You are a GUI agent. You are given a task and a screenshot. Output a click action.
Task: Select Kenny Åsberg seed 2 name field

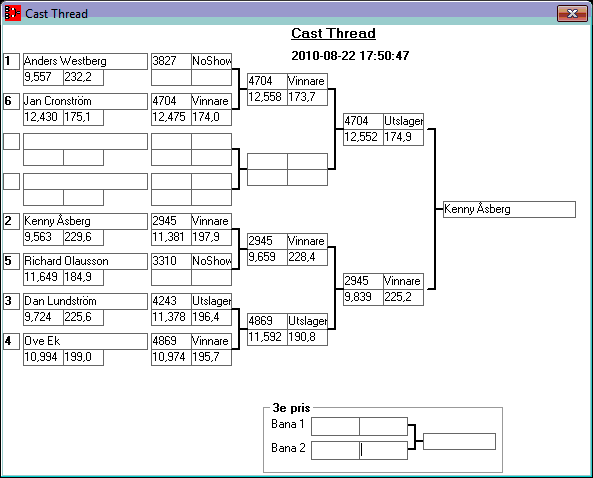[x=85, y=221]
